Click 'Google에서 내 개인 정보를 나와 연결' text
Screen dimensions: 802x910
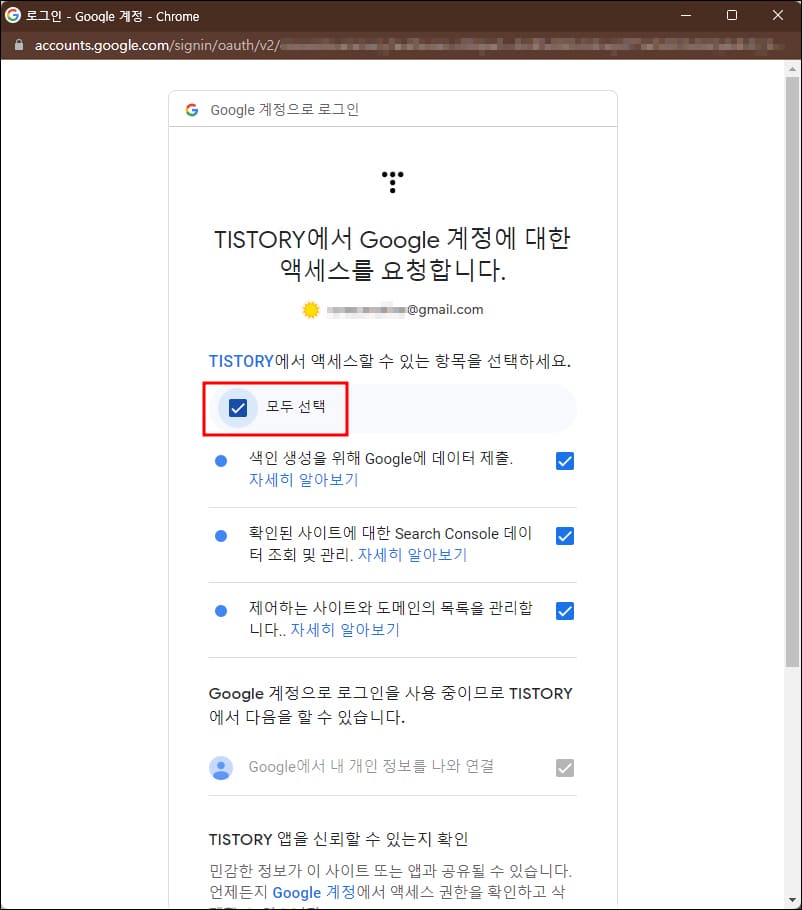click(371, 767)
